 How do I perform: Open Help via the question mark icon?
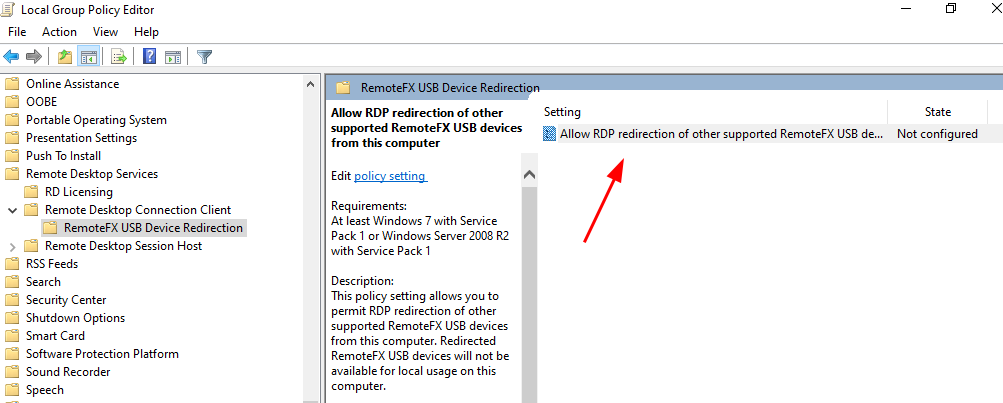pyautogui.click(x=150, y=56)
